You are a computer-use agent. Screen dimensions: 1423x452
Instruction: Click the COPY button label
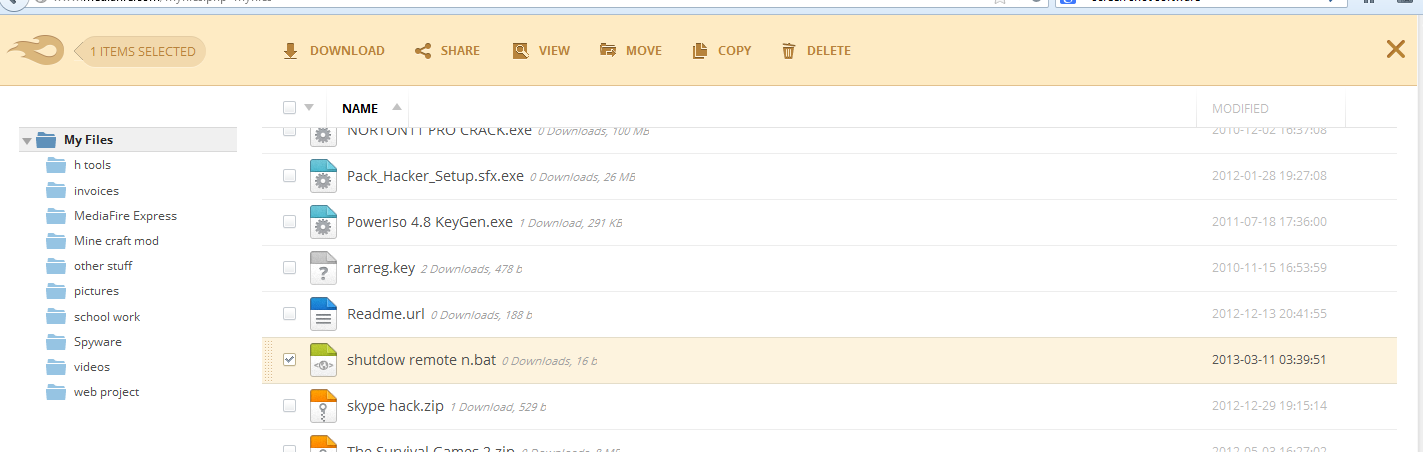[x=735, y=51]
